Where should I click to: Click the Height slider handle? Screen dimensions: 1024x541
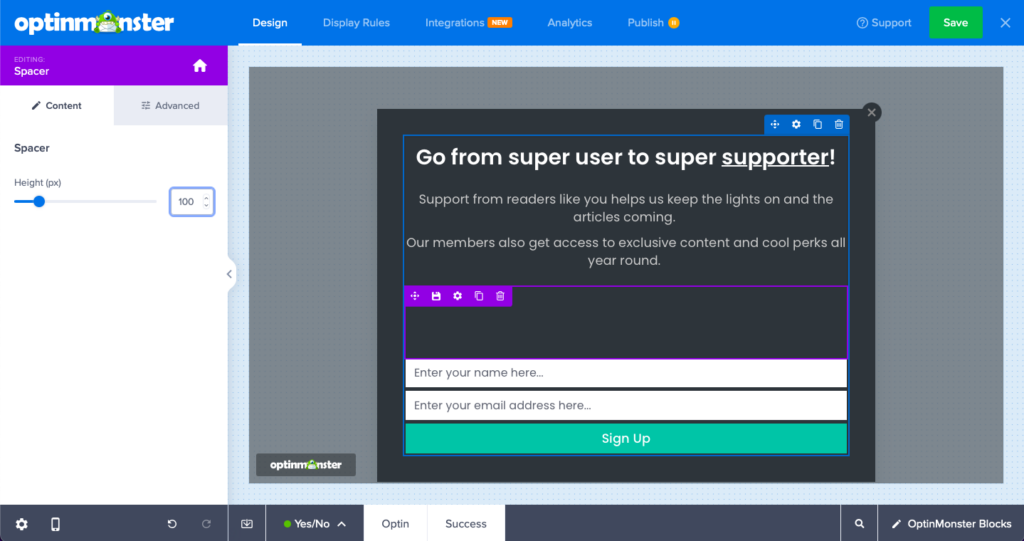[39, 202]
